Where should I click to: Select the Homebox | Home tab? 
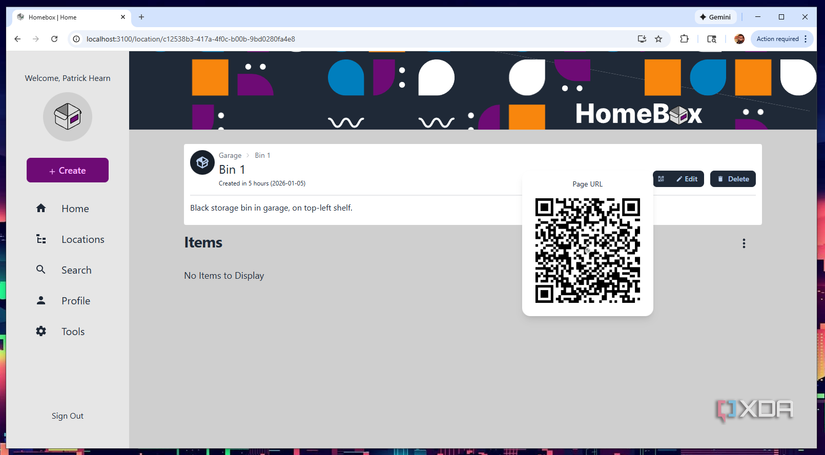coord(71,17)
